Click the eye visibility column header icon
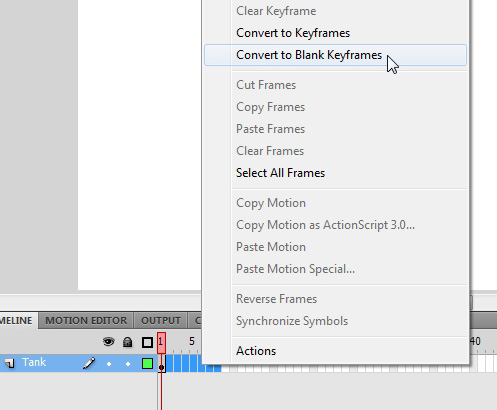 coord(109,342)
